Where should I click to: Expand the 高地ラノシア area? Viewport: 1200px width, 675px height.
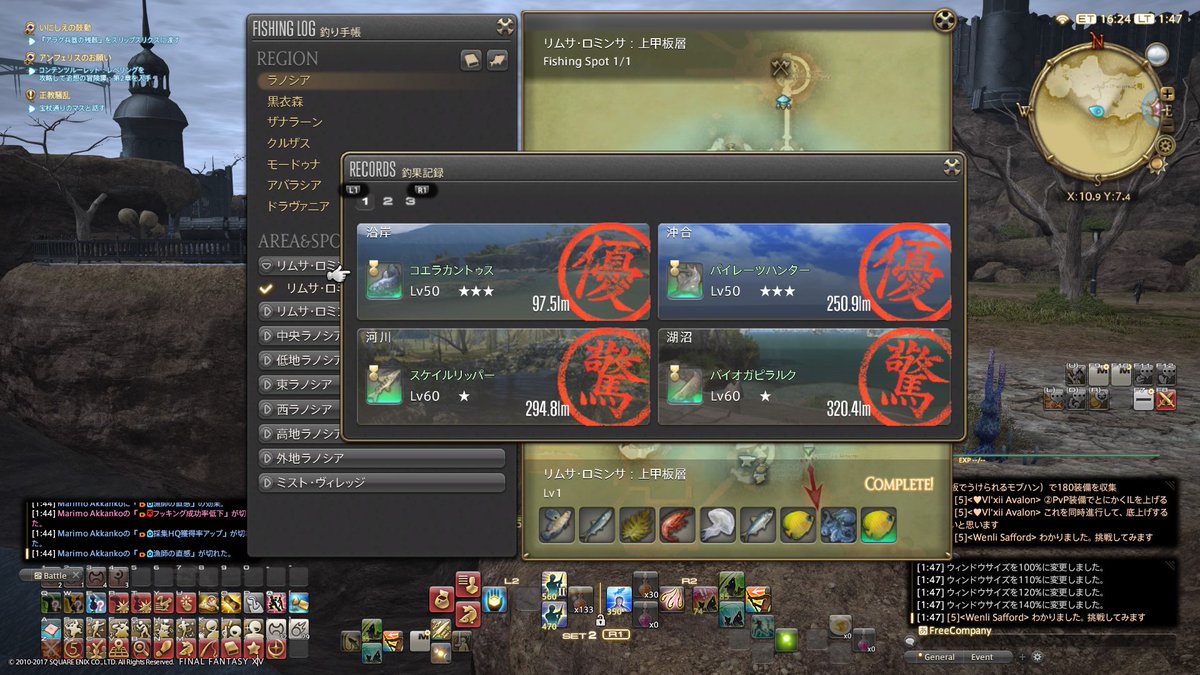click(x=300, y=433)
